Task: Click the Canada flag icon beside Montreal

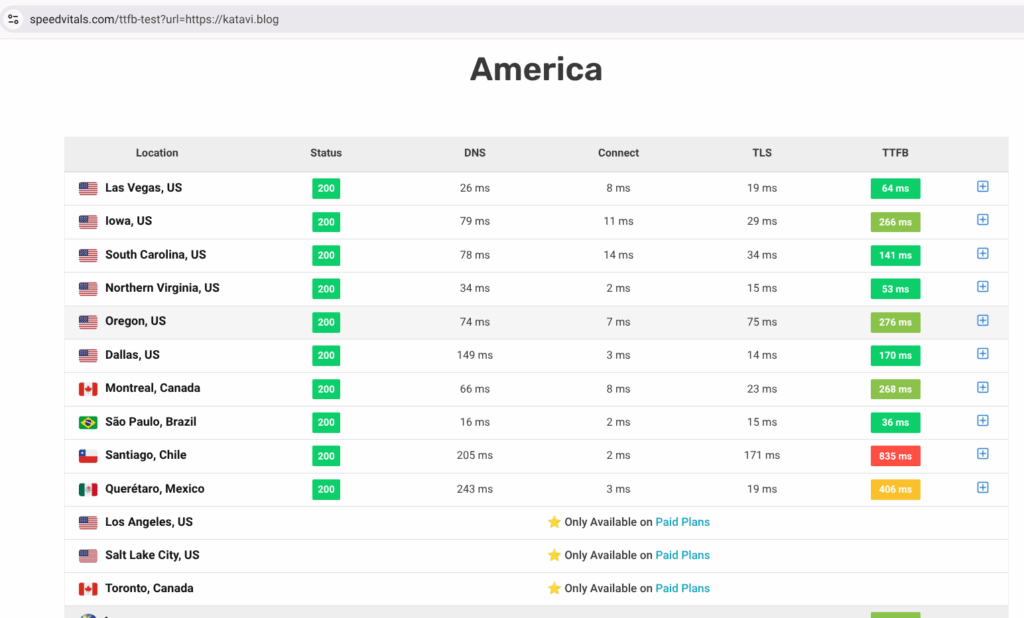Action: [88, 388]
